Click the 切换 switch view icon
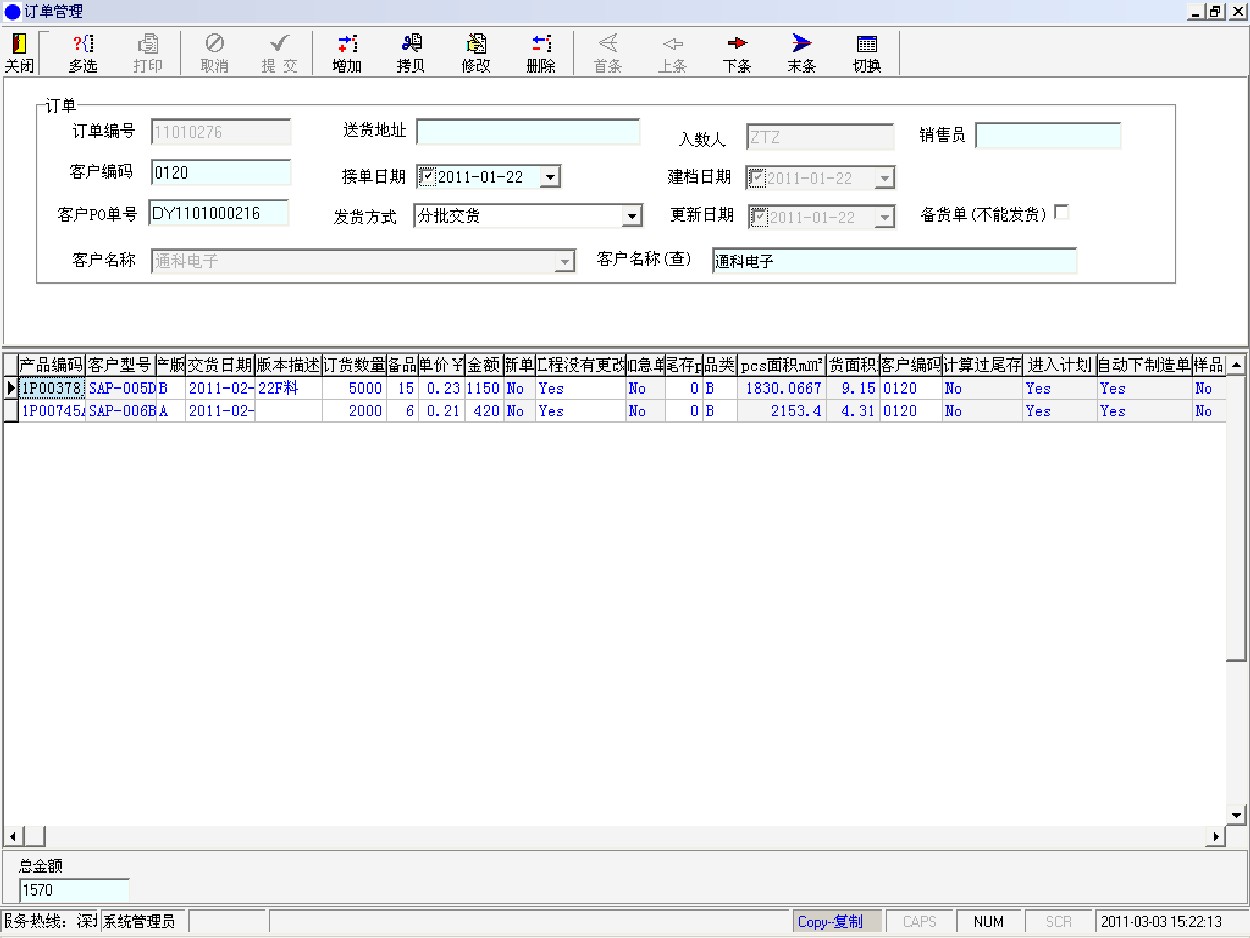The width and height of the screenshot is (1250, 938). (x=867, y=53)
